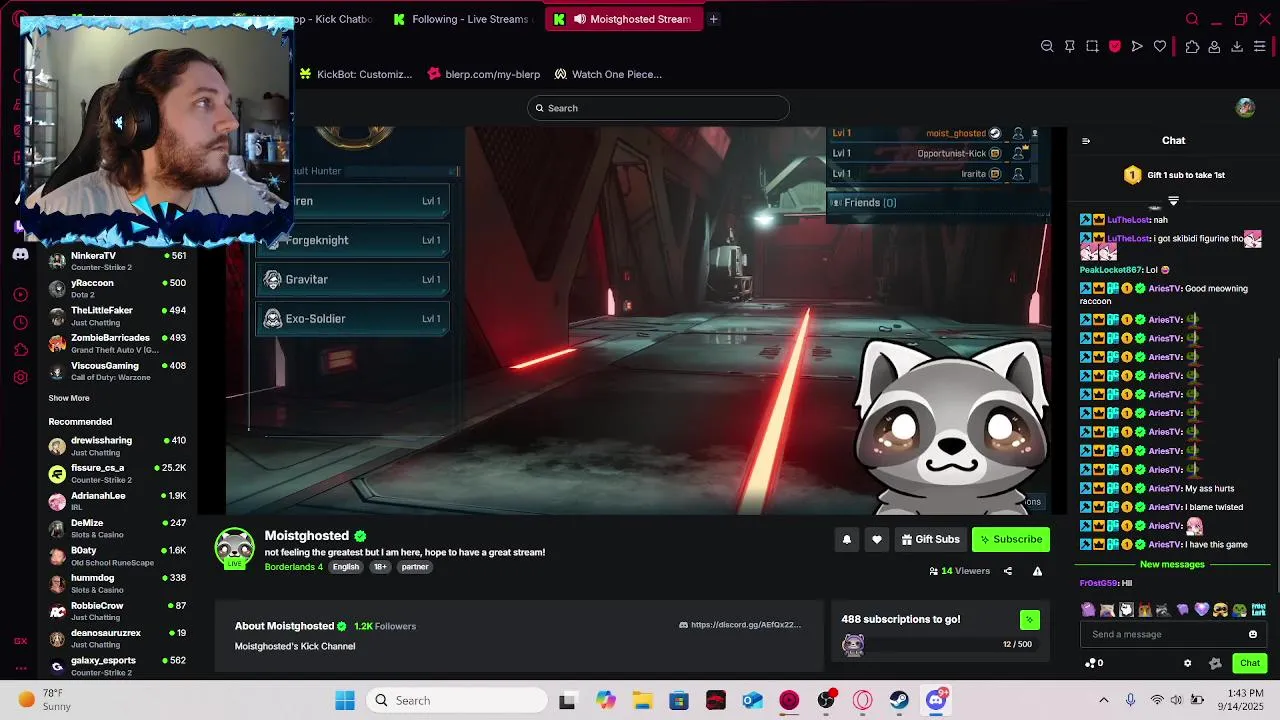Select the purple heart emote in quick emote bar
Screen dimensions: 1280x720
coord(1202,610)
